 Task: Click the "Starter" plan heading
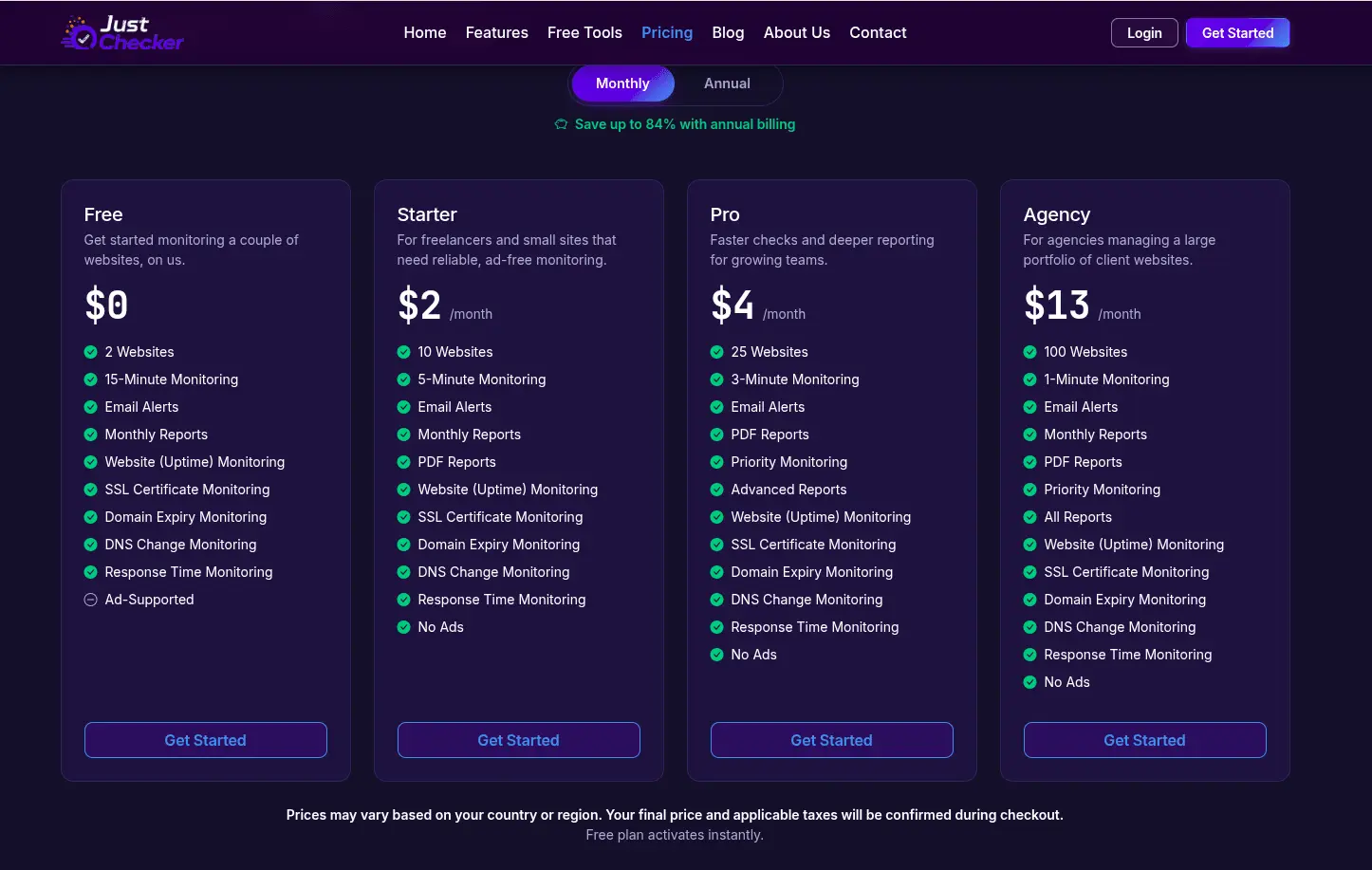[427, 214]
